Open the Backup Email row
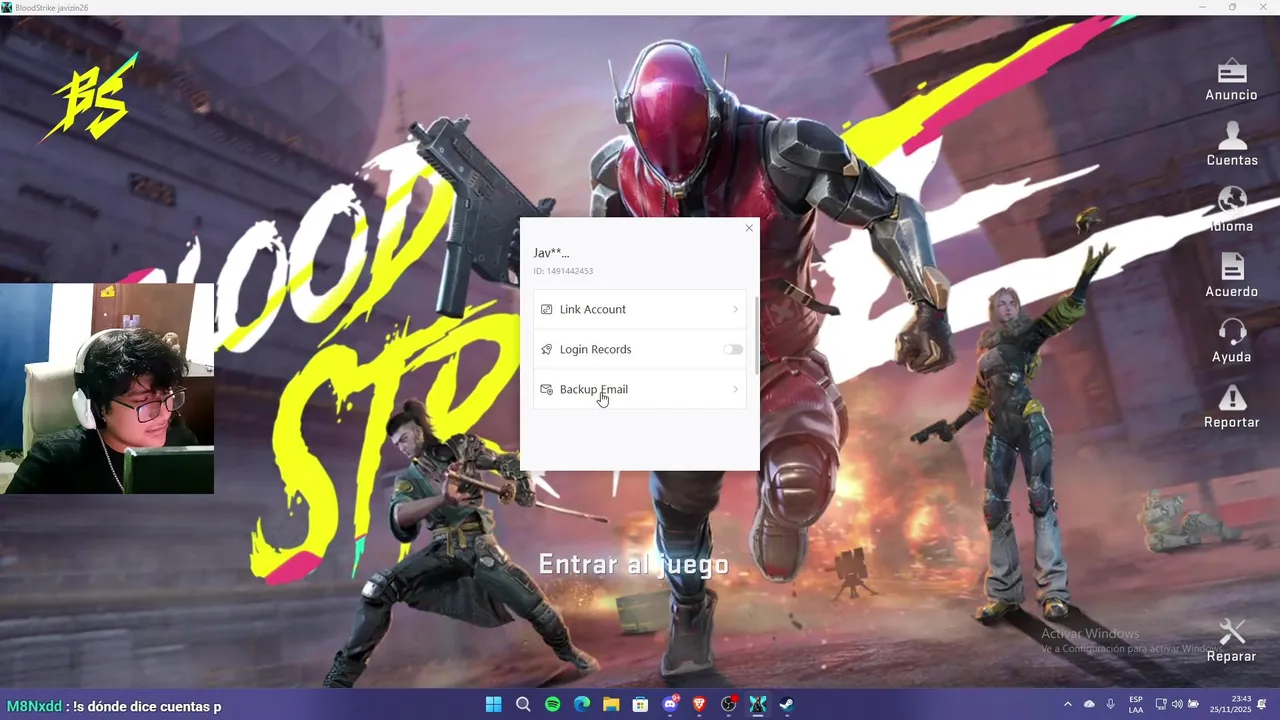The width and height of the screenshot is (1280, 720). (x=640, y=389)
